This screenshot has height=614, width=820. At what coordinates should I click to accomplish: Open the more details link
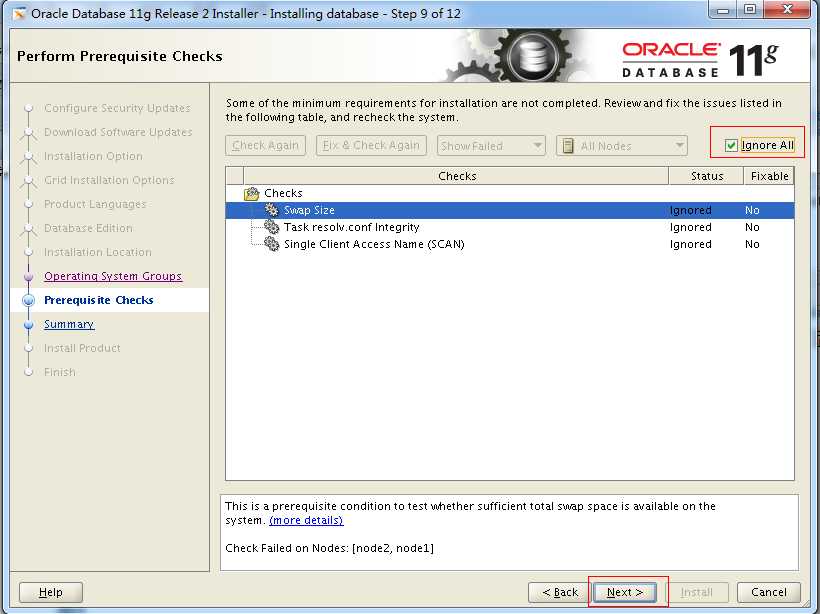coord(306,520)
